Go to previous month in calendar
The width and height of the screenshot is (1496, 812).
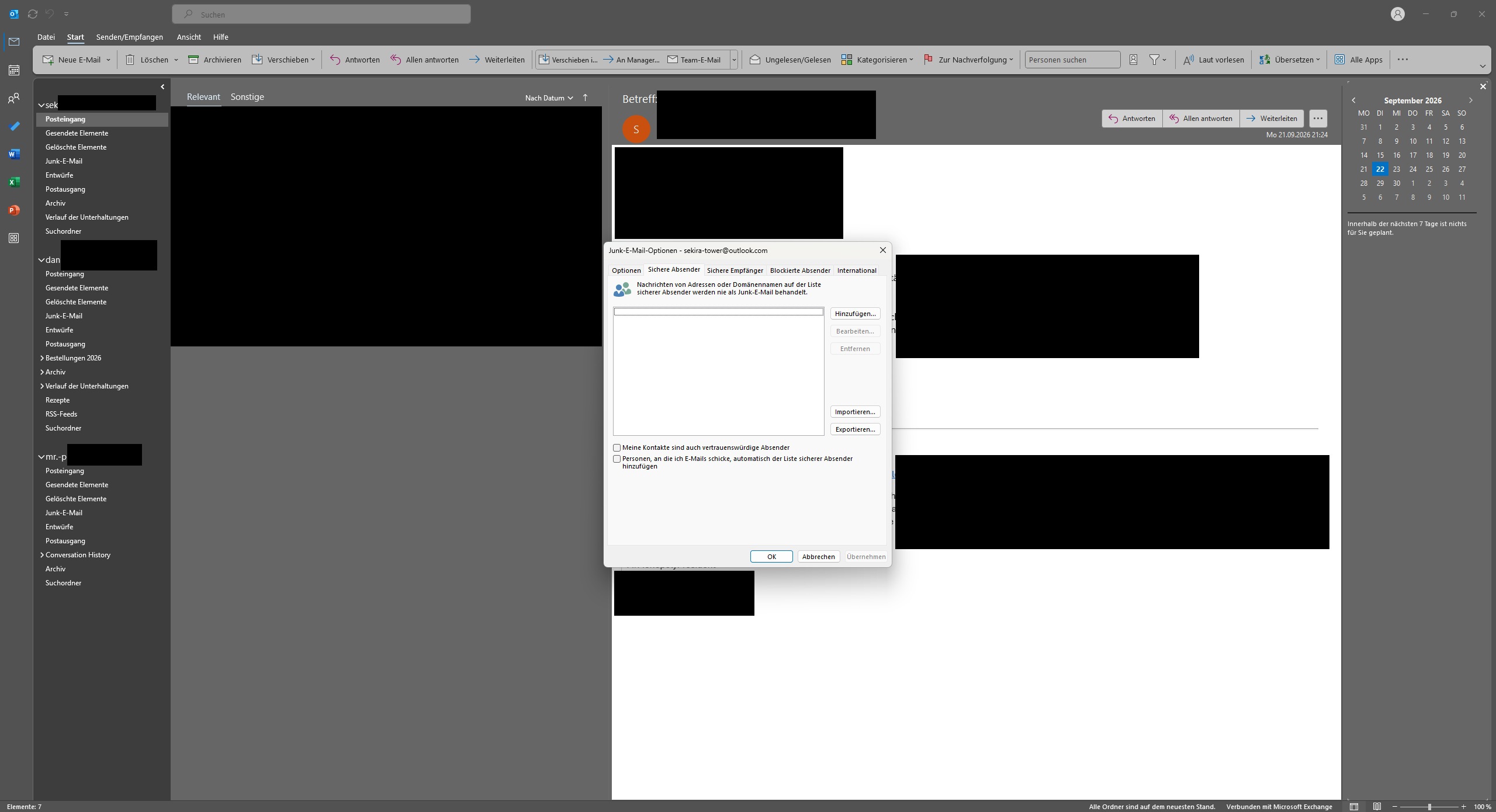tap(1353, 100)
